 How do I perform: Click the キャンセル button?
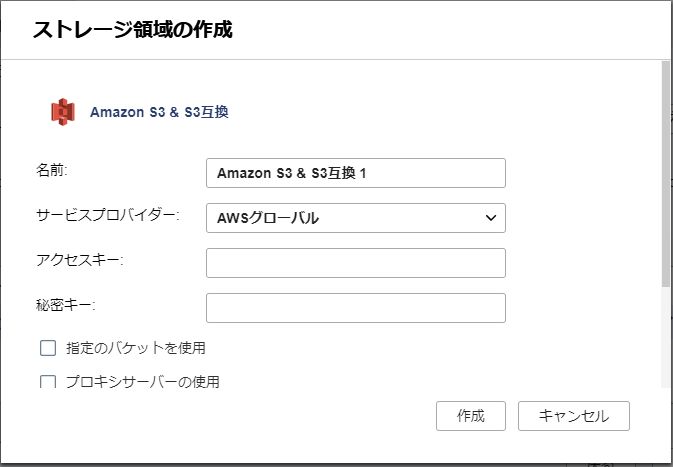click(x=574, y=416)
